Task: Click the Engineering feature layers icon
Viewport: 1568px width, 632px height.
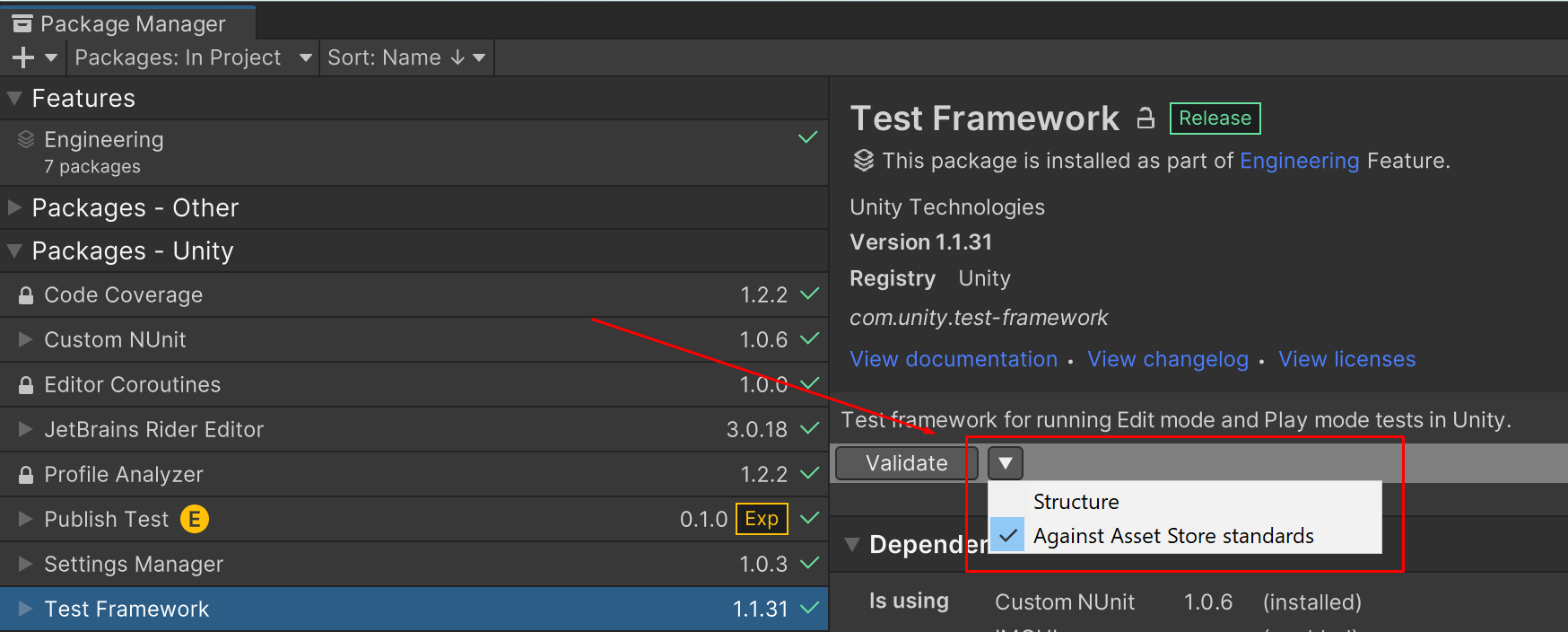Action: (26, 139)
